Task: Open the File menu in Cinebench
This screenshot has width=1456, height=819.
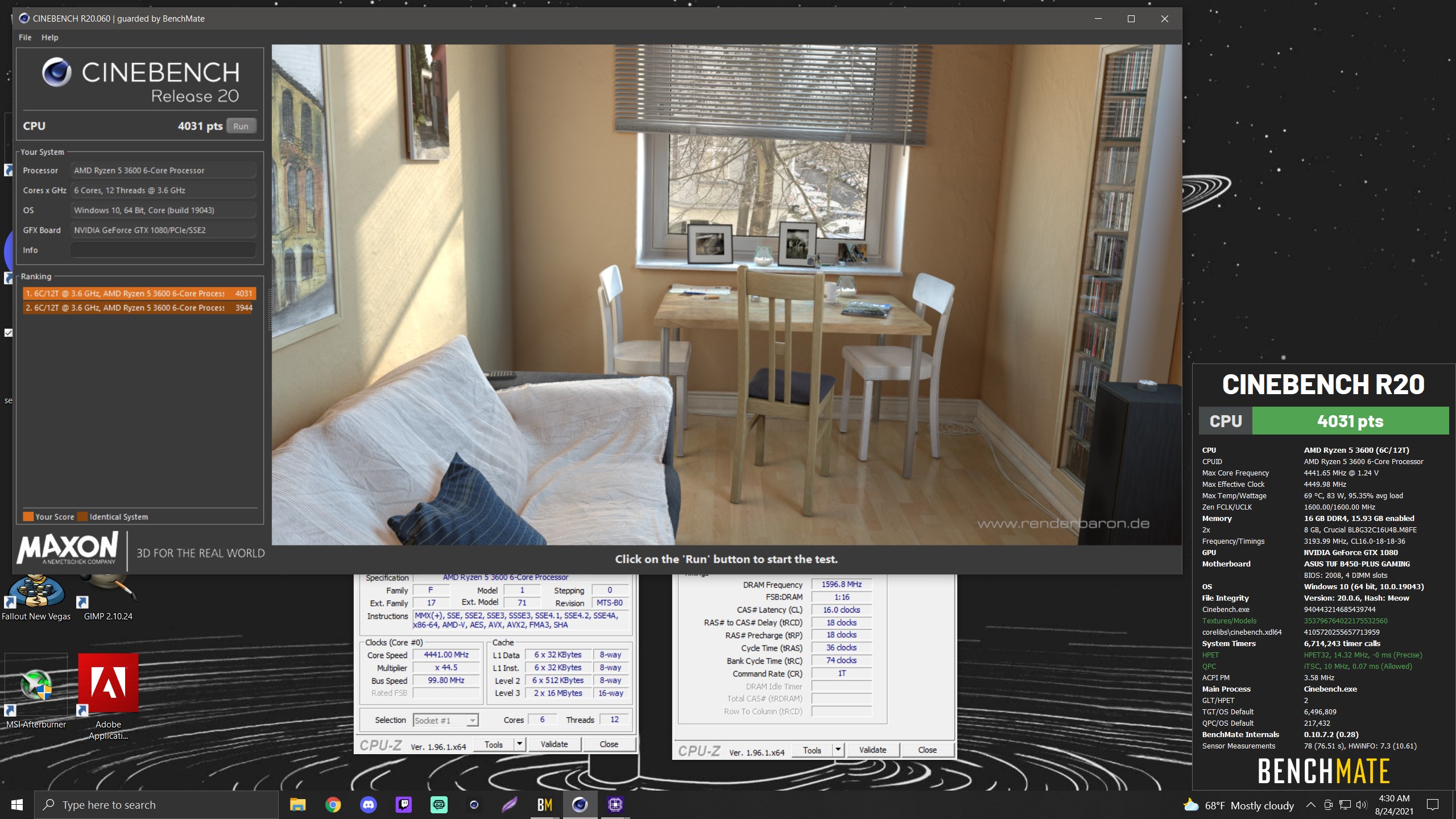Action: point(25,38)
